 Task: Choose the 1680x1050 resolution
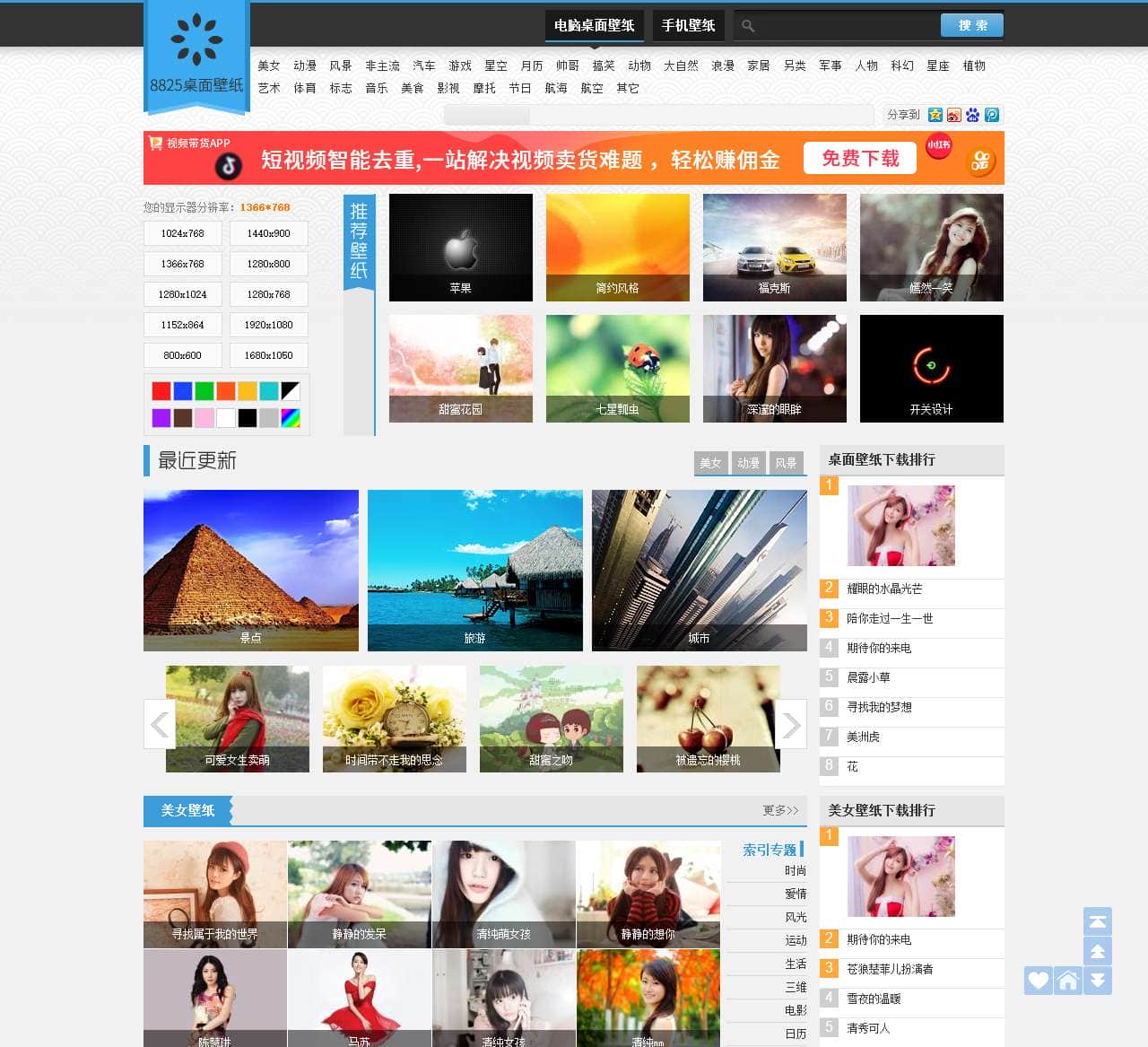(x=269, y=355)
